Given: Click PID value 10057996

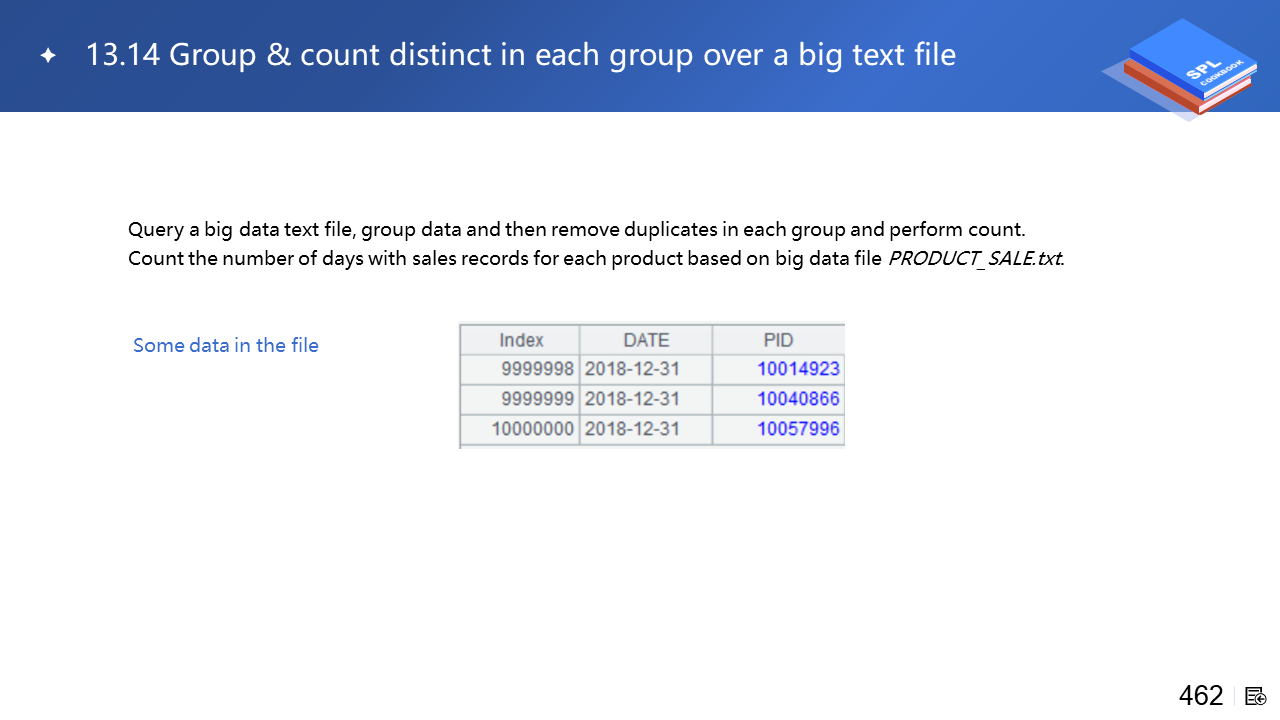Looking at the screenshot, I should coord(798,429).
